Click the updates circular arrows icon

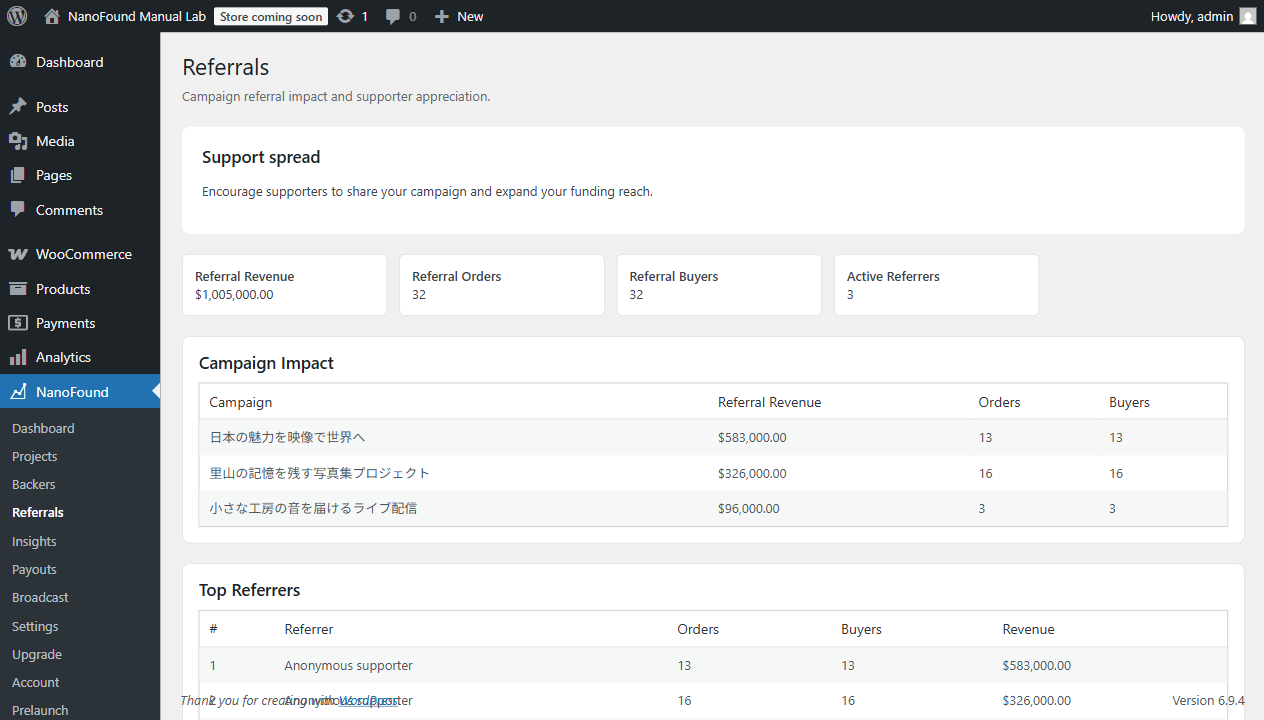(x=346, y=16)
